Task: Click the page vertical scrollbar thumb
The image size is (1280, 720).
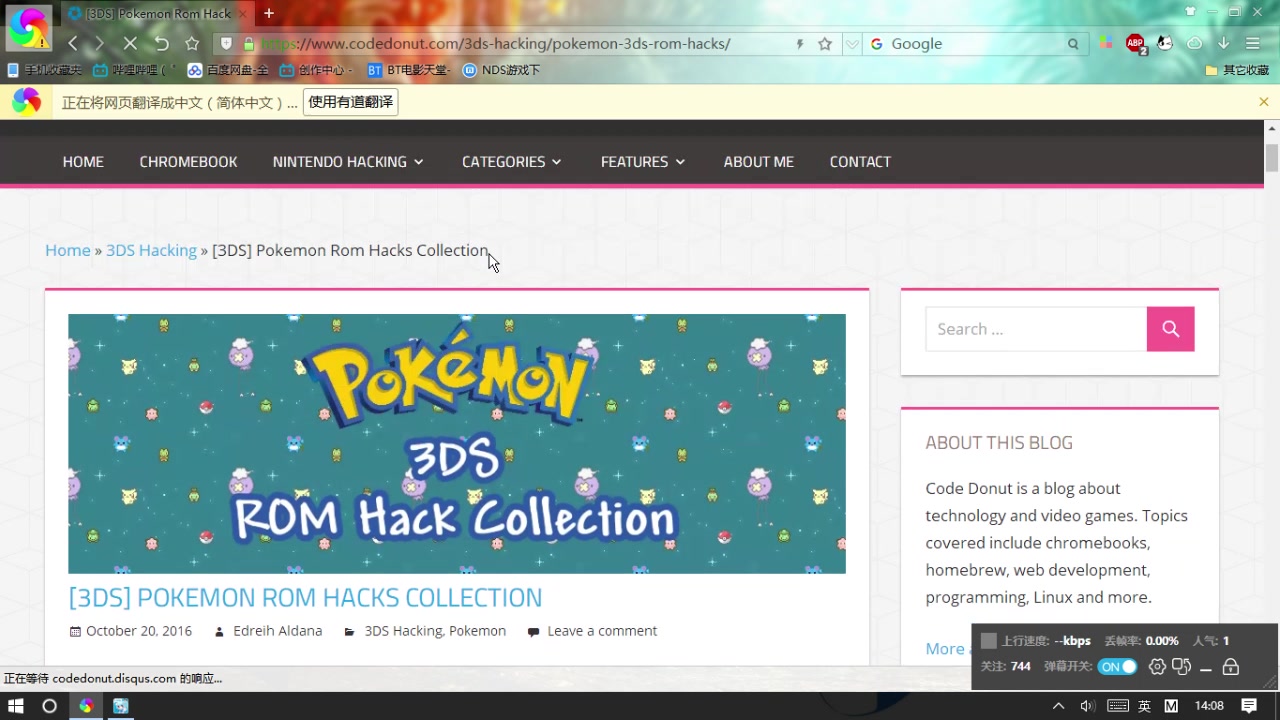Action: click(1272, 158)
